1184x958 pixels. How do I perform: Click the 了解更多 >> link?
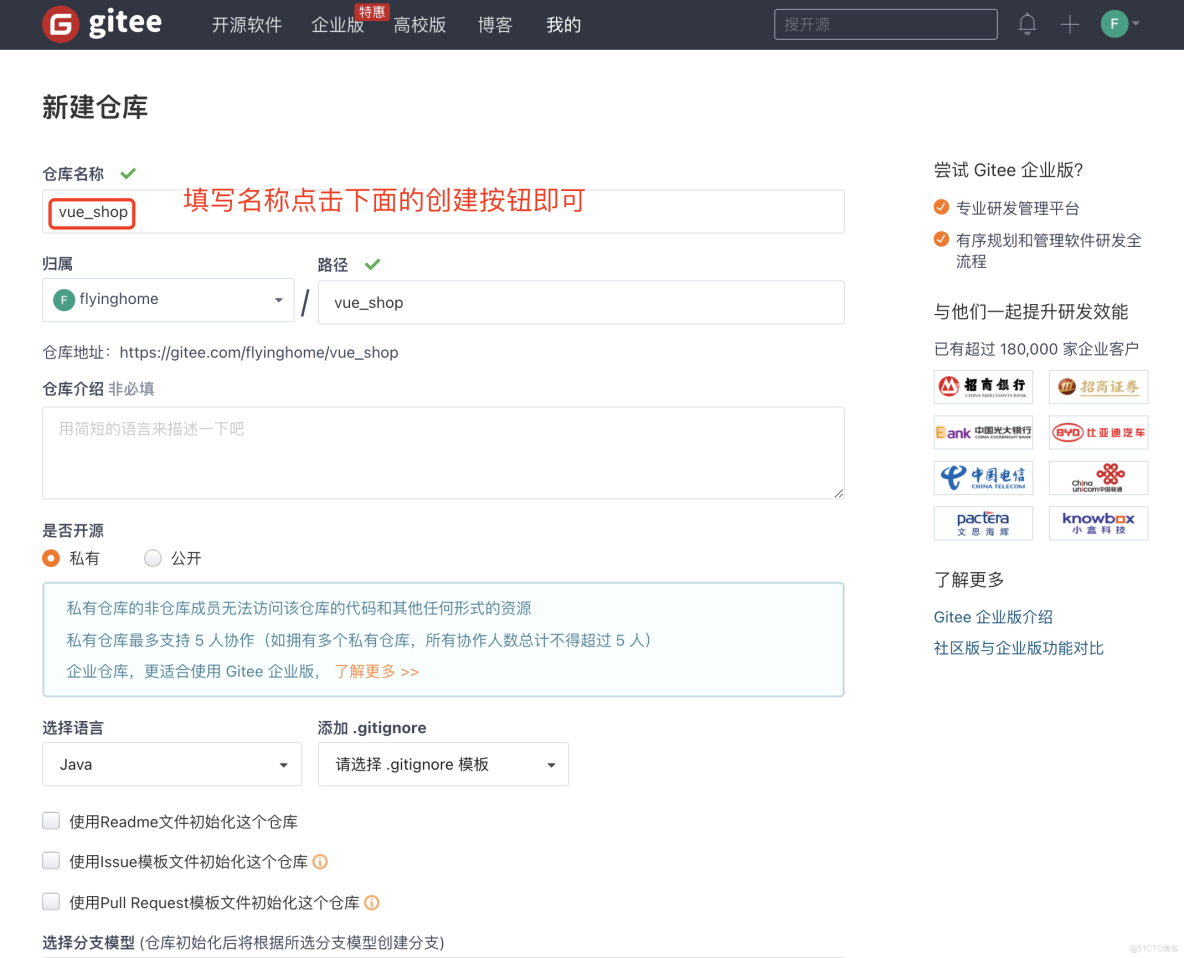(376, 671)
